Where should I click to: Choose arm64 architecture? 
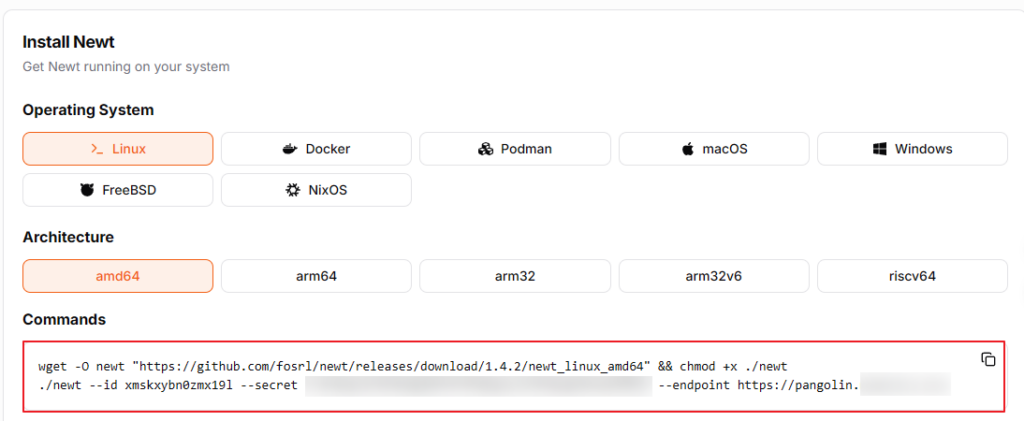(316, 276)
